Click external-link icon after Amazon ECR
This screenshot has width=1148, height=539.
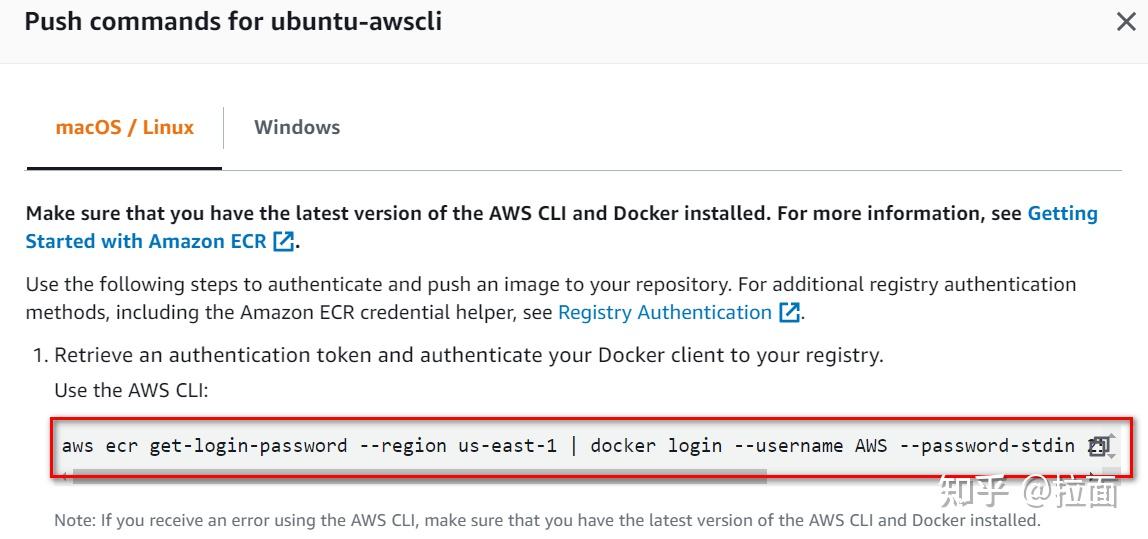pos(284,241)
